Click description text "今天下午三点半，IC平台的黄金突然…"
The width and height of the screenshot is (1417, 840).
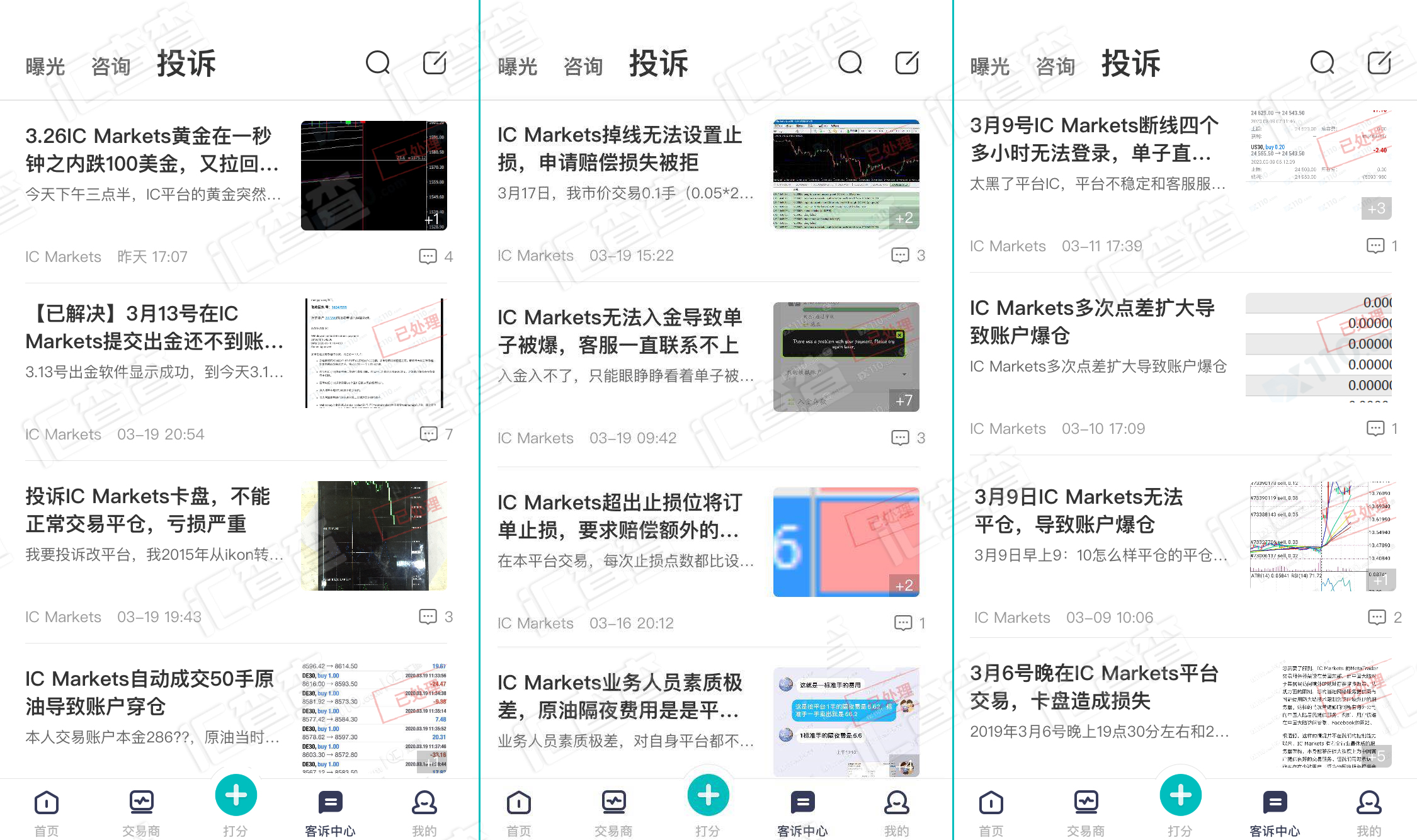pos(153,195)
